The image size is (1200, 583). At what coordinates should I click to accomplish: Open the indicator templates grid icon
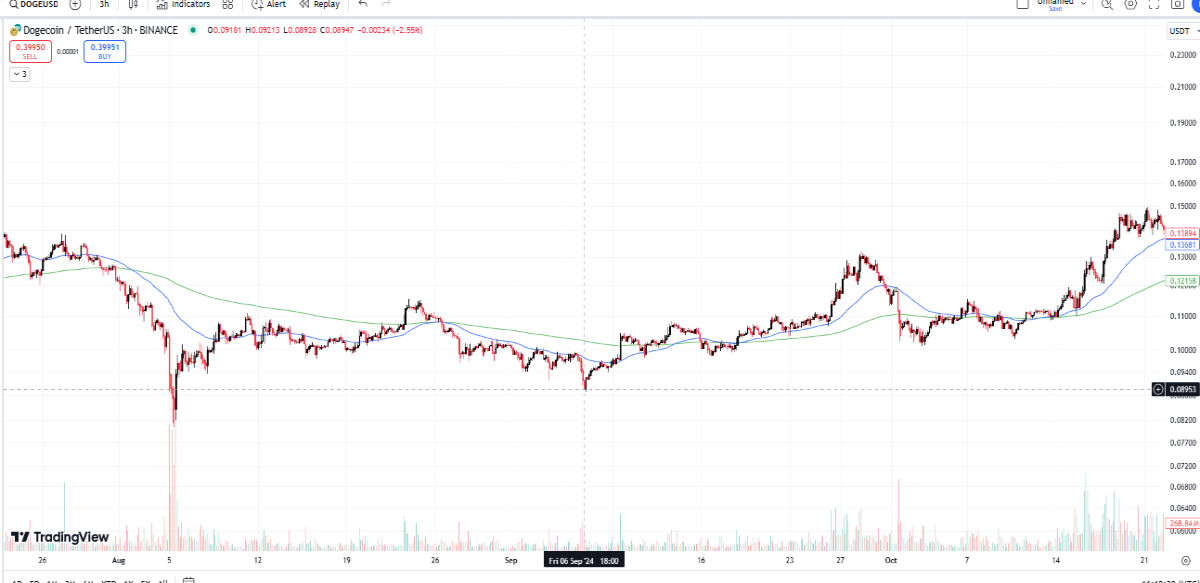228,4
